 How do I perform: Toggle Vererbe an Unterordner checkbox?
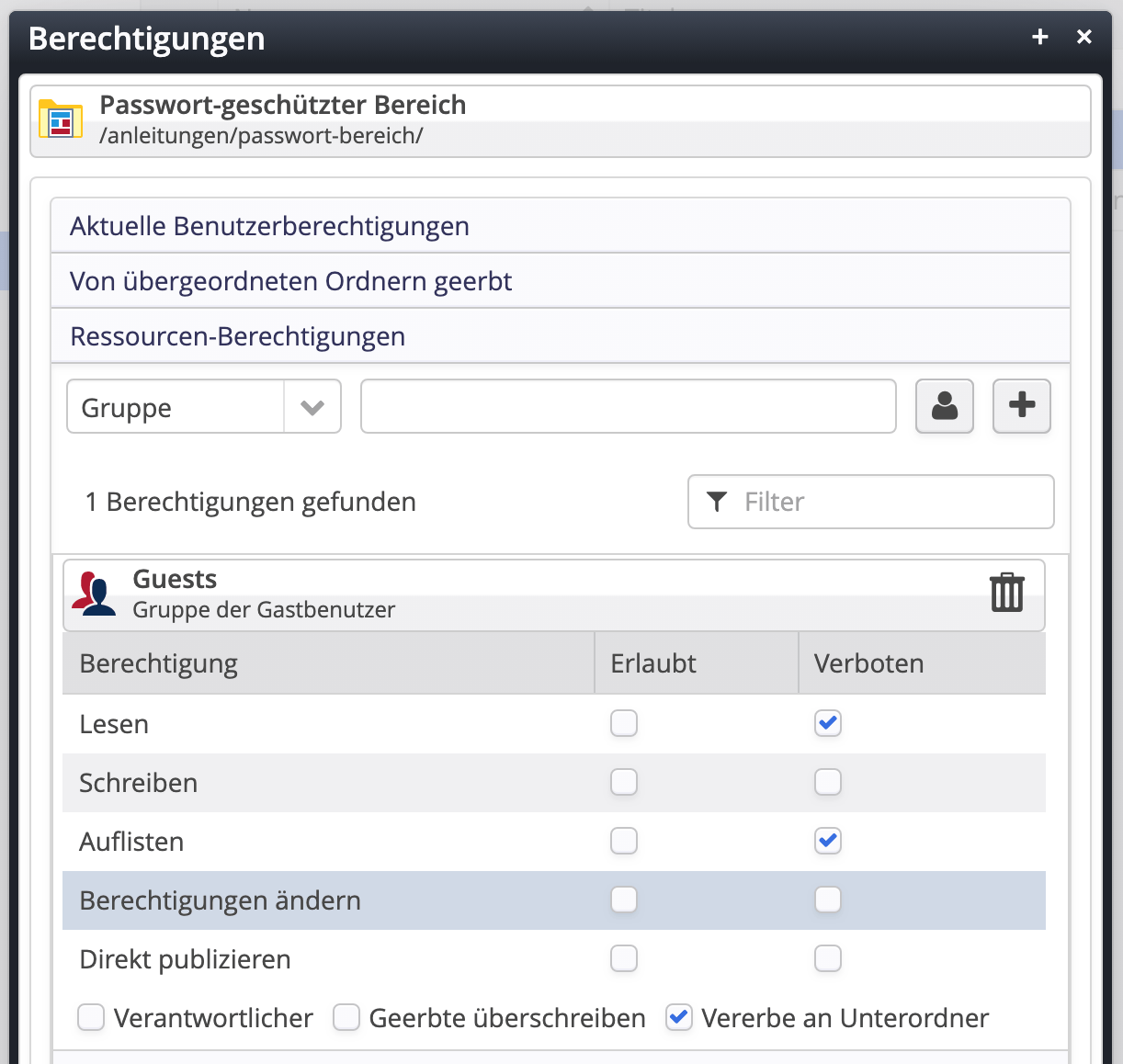coord(679,1017)
